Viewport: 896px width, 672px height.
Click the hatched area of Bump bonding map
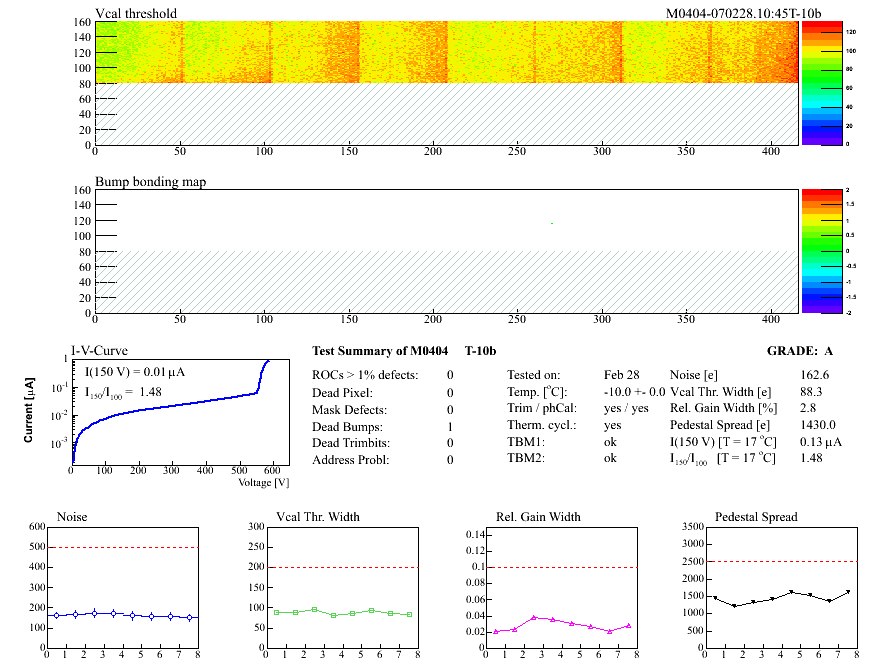[x=445, y=282]
